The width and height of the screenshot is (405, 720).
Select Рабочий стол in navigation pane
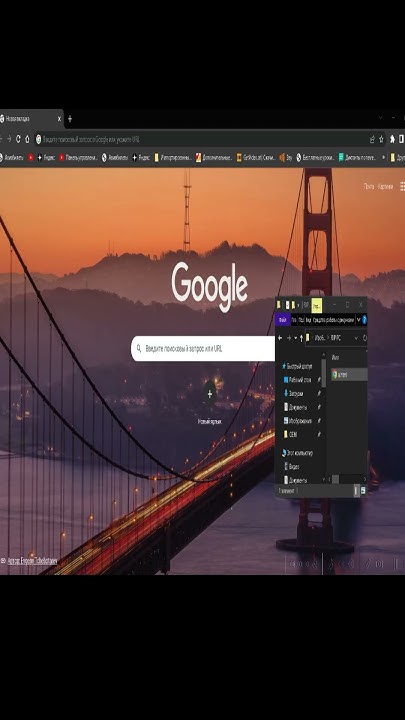(x=299, y=380)
